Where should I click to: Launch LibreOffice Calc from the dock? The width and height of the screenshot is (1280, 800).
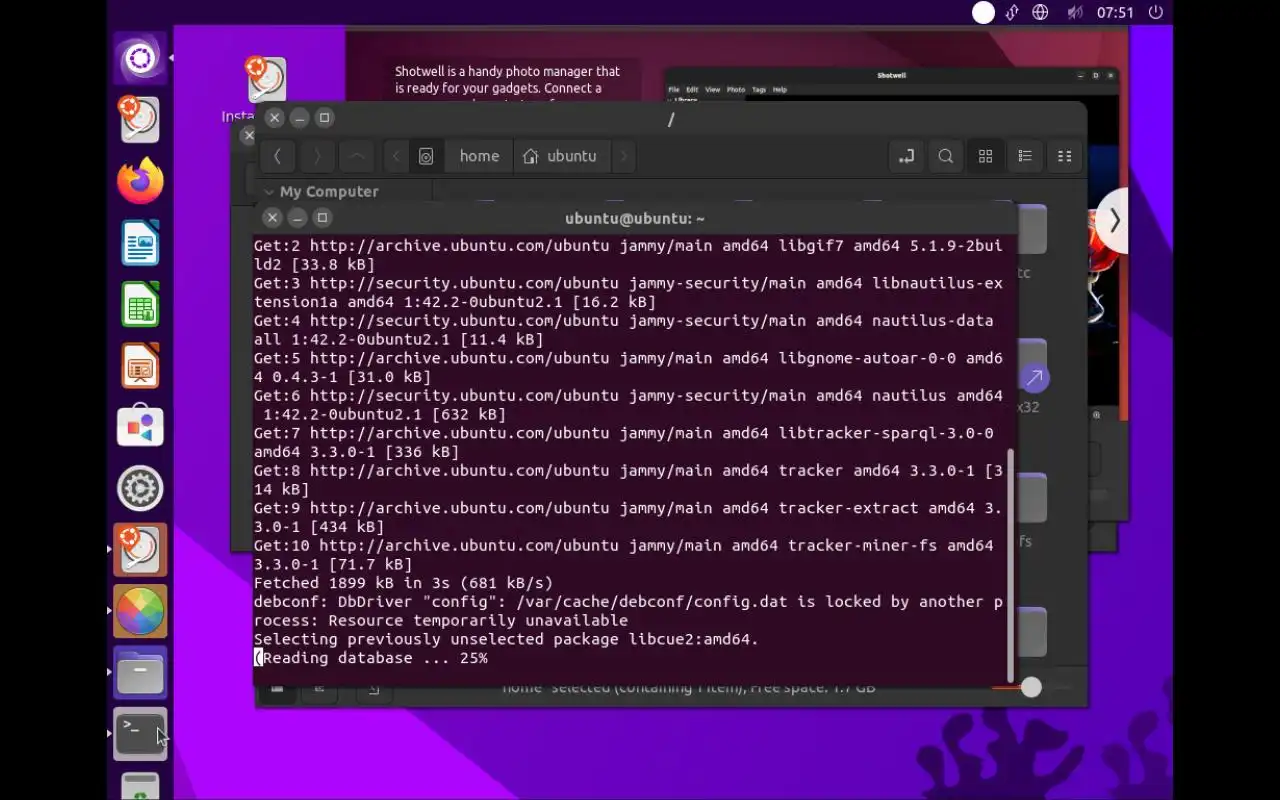coord(140,304)
